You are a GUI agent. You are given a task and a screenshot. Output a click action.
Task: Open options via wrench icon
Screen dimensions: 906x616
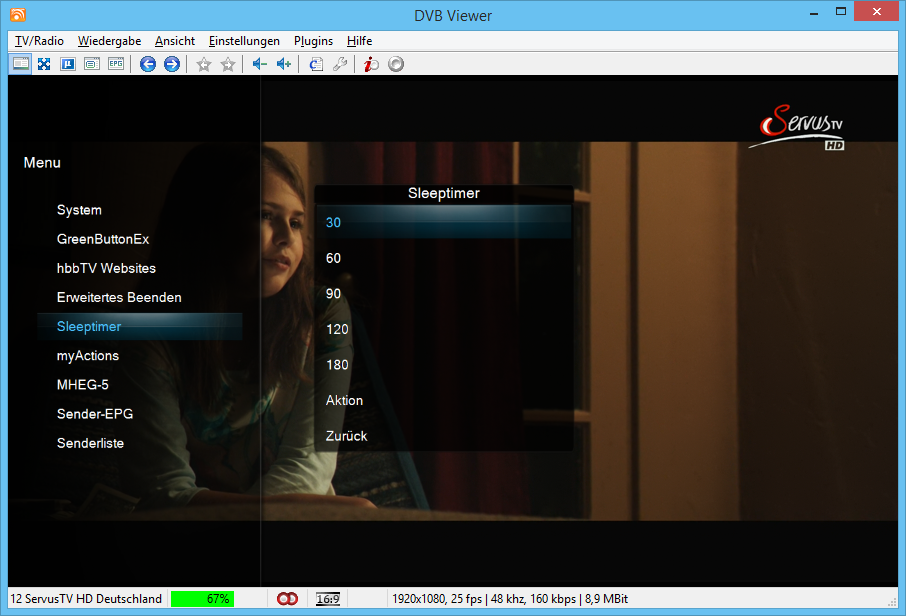(340, 64)
